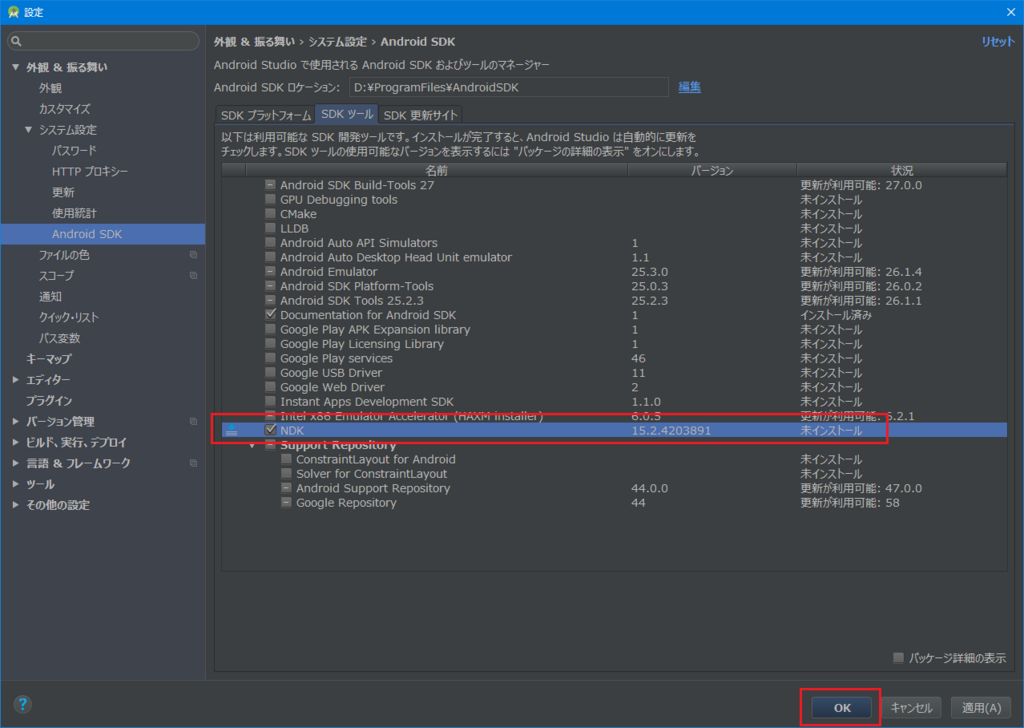Viewport: 1024px width, 728px height.
Task: Open カスタマイズ settings page
Action: tap(65, 108)
